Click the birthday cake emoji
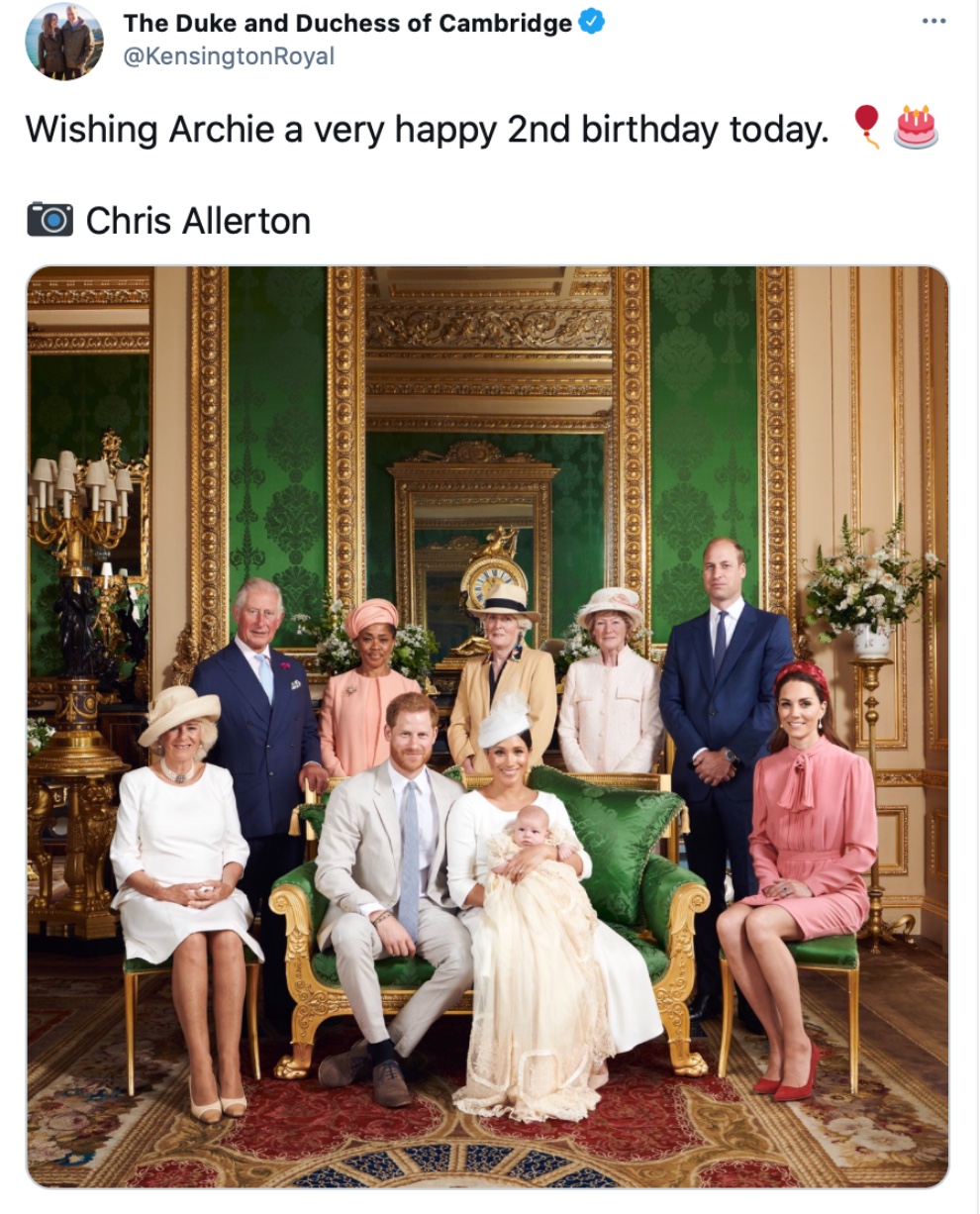 [916, 127]
